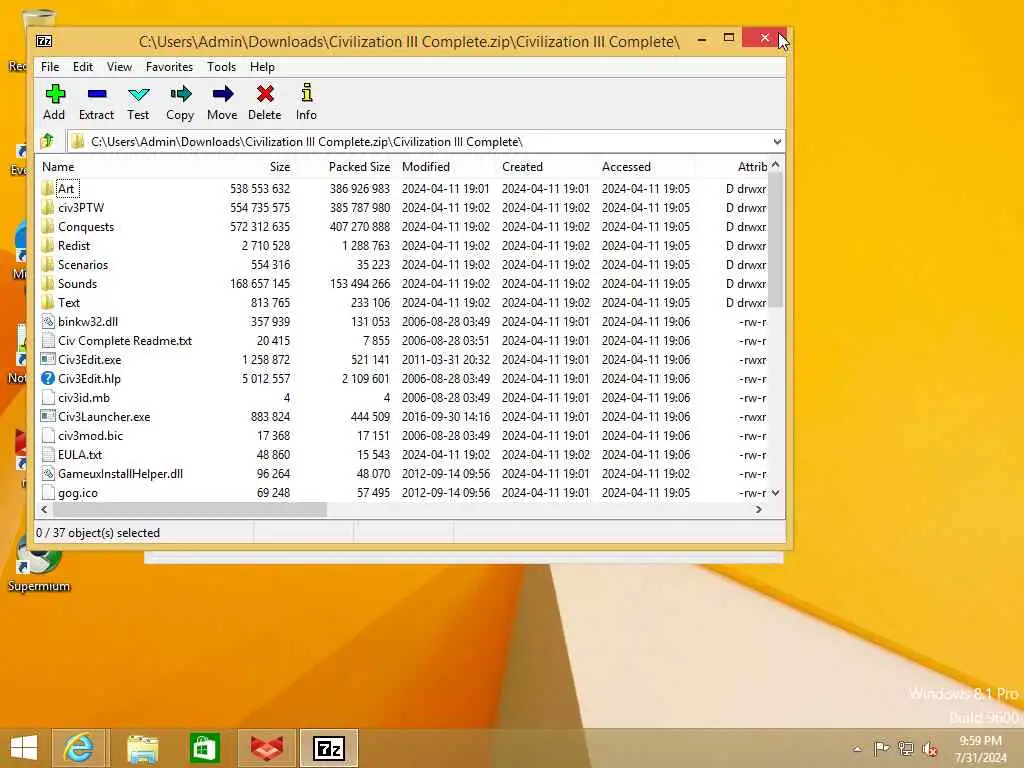Open File Explorer from the taskbar

pos(142,748)
